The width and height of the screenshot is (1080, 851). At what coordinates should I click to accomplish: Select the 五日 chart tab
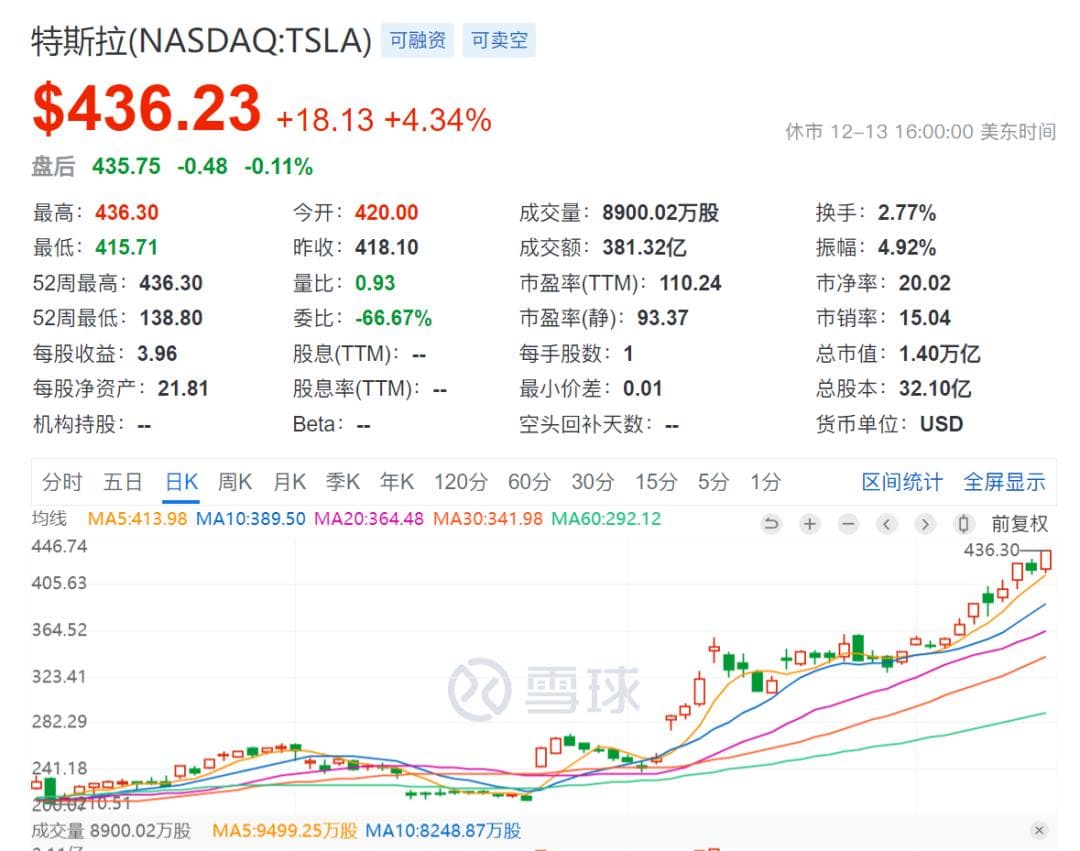point(123,482)
